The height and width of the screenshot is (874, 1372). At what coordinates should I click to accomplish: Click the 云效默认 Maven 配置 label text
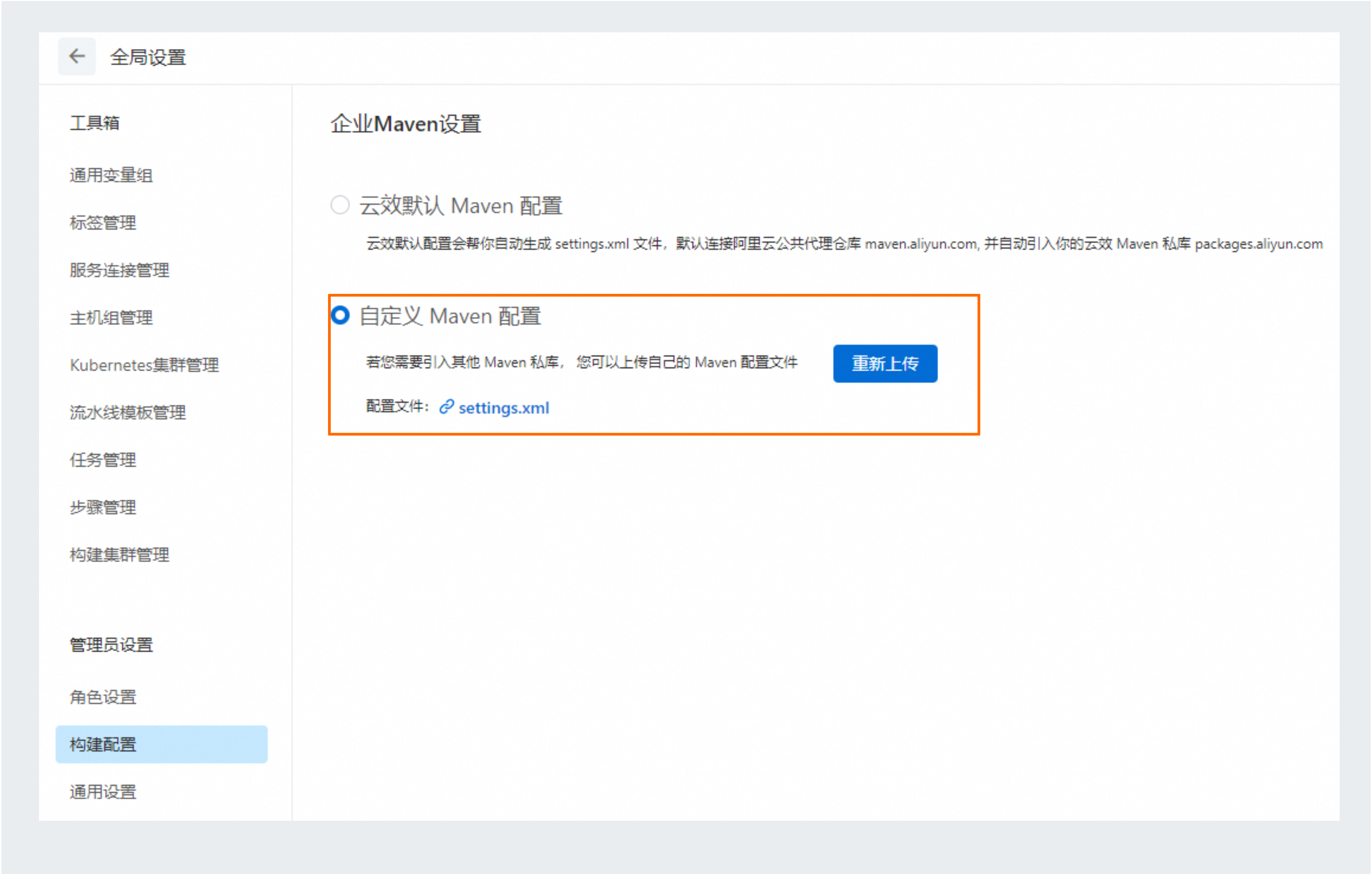461,205
